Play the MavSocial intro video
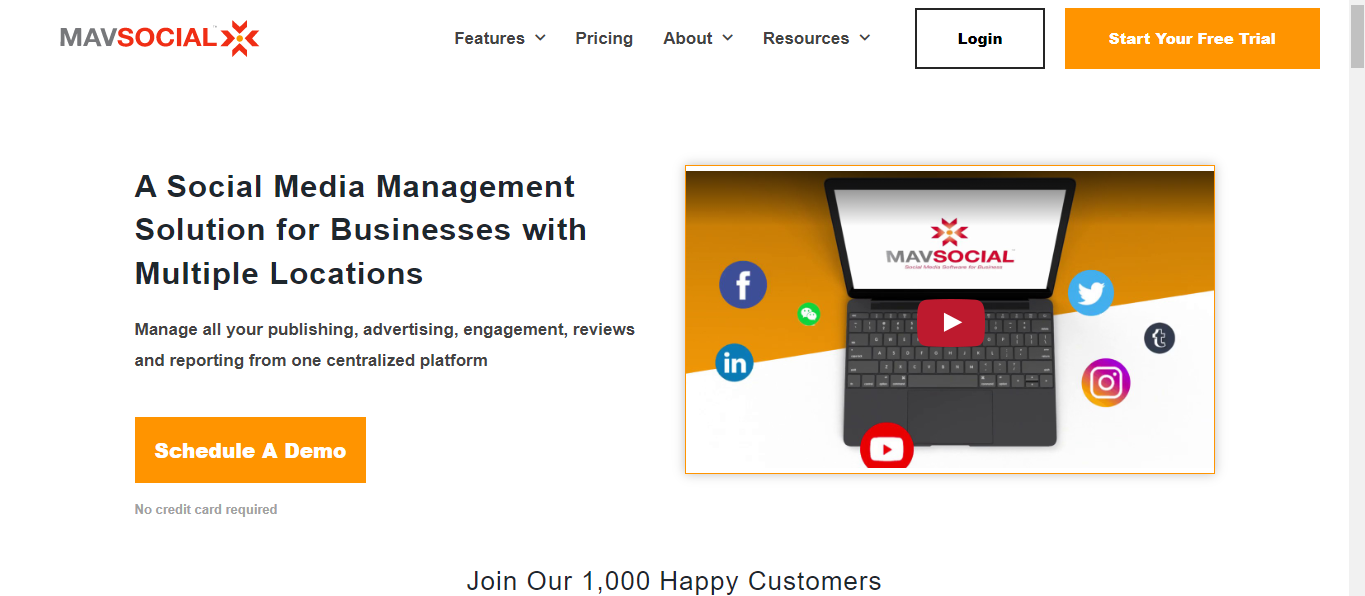This screenshot has width=1365, height=596. 950,322
